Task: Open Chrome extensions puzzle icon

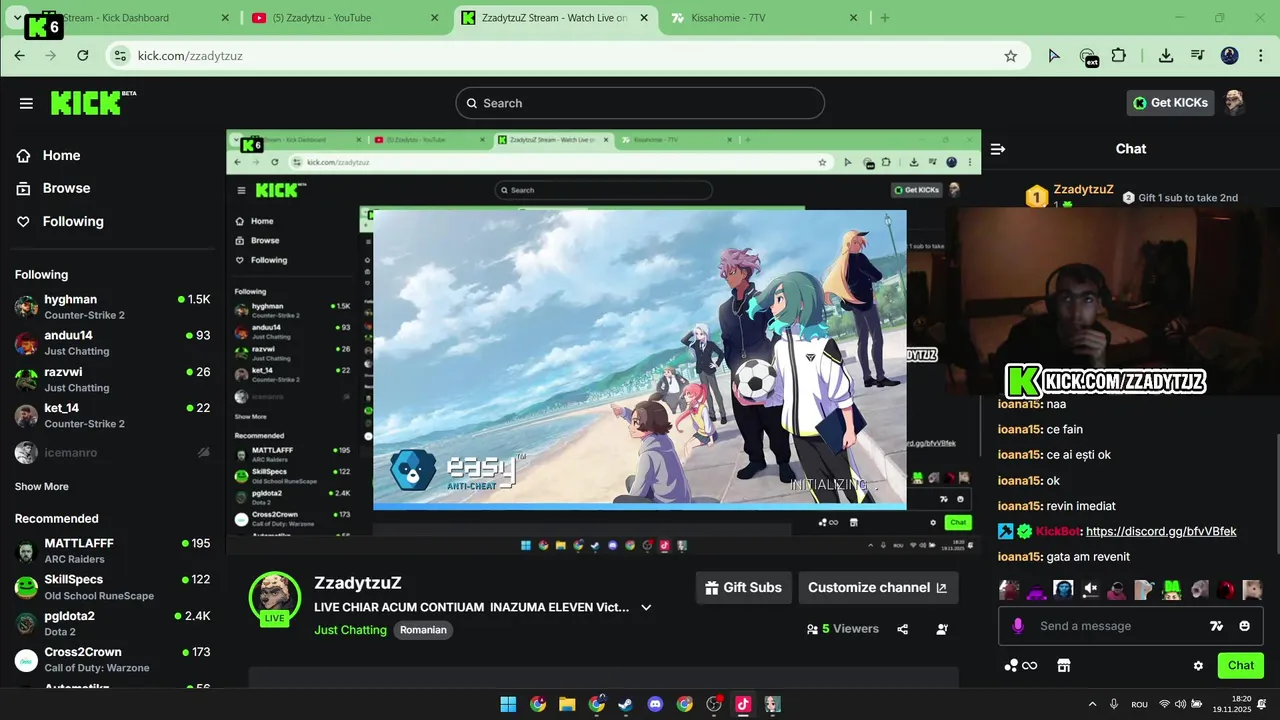Action: 1119,56
